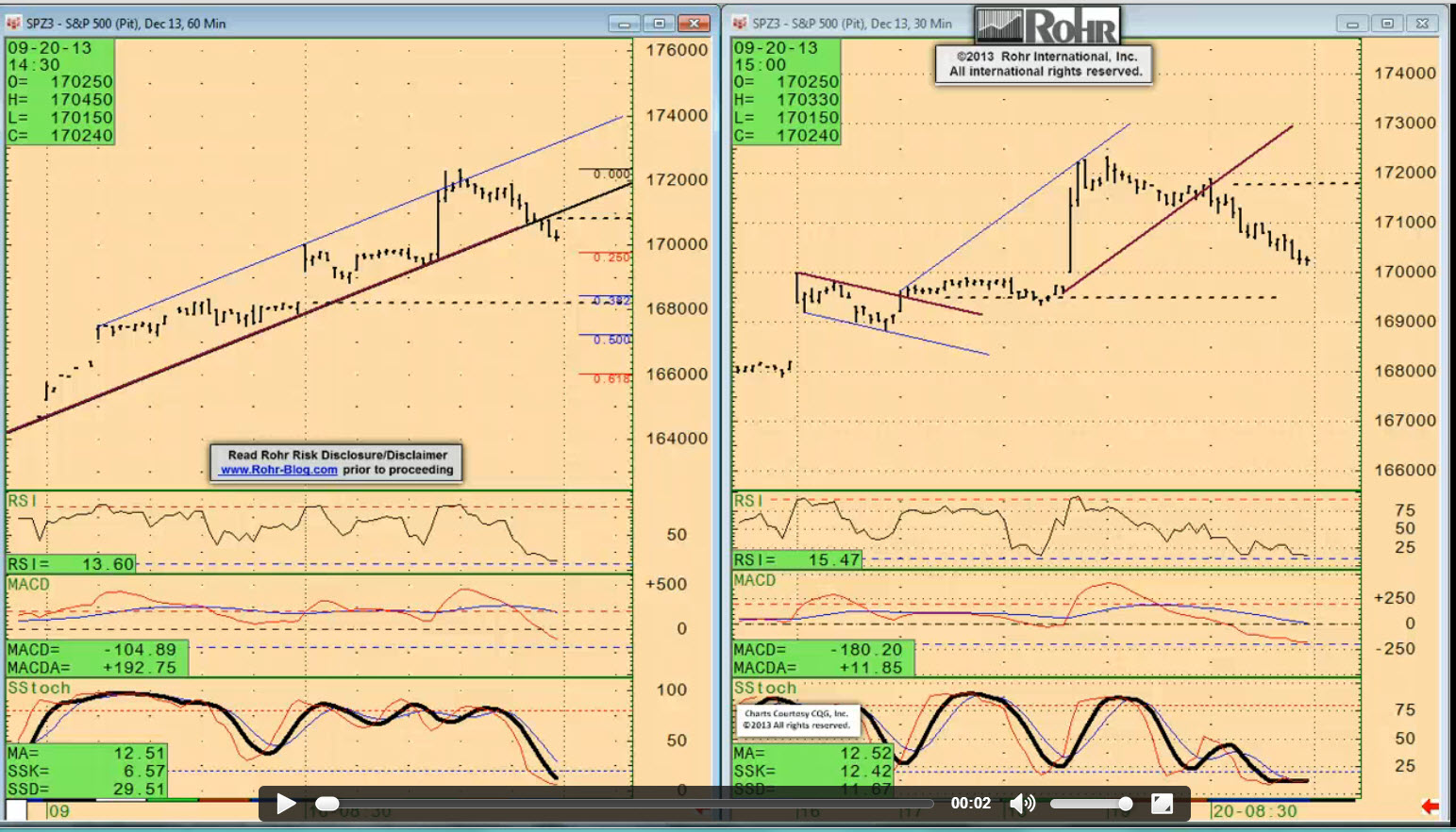Screen dimensions: 1456x832
Task: Select the MACD label in right chart
Action: 754,580
